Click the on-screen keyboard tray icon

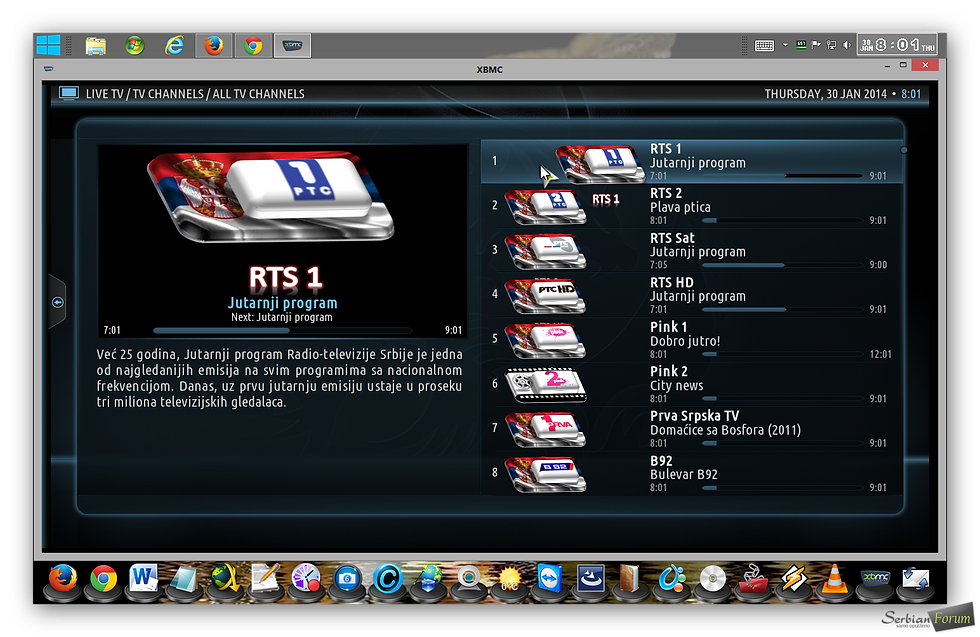tap(764, 46)
